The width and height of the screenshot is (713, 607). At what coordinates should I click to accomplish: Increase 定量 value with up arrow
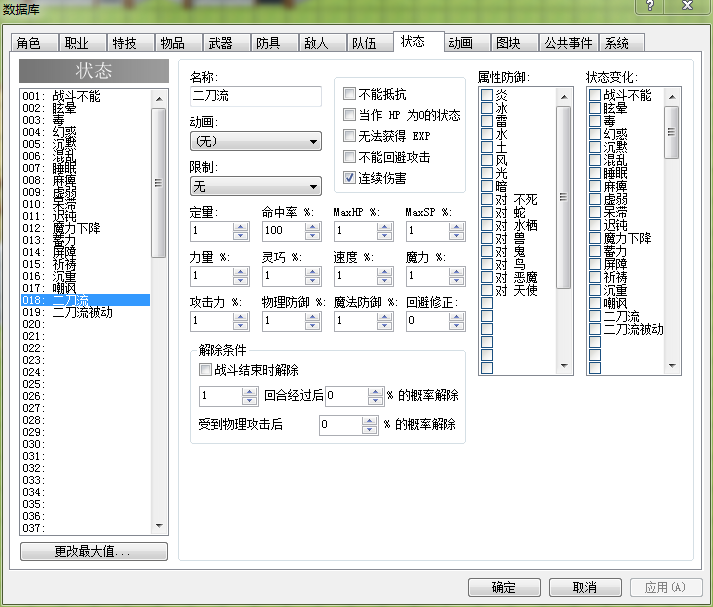[x=241, y=226]
